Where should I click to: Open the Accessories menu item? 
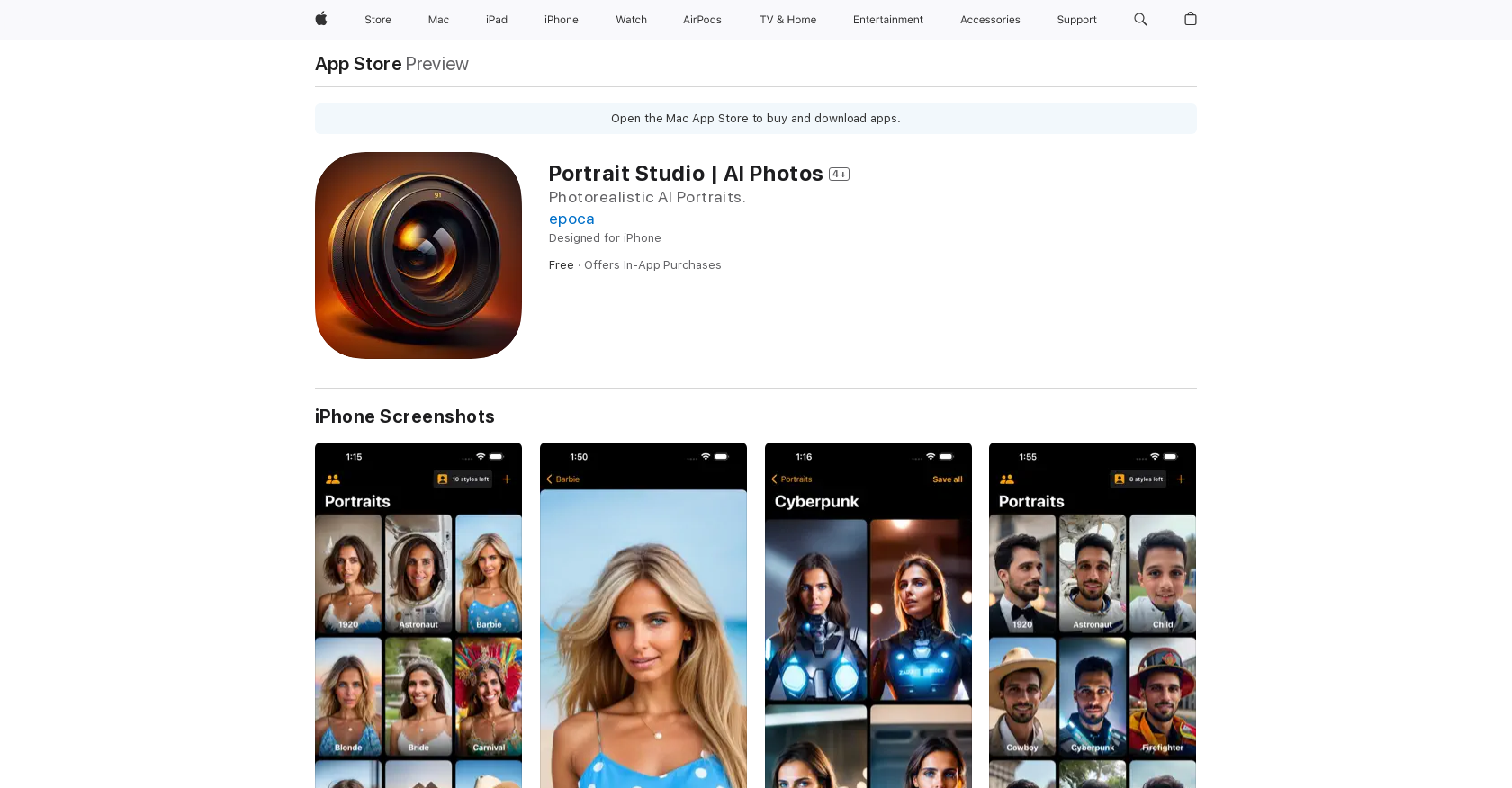coord(990,20)
